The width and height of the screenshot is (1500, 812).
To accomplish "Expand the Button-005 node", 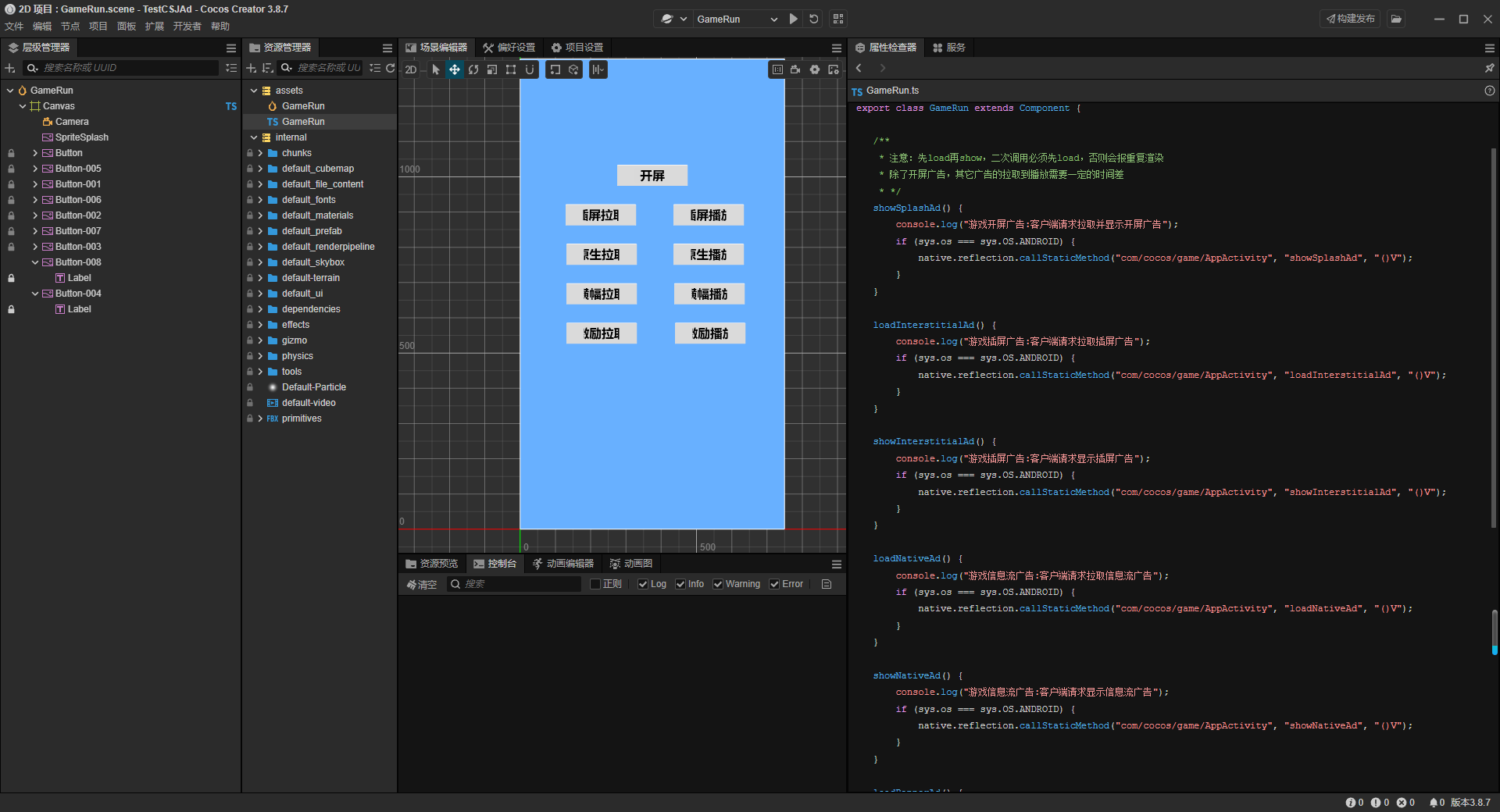I will 35,169.
